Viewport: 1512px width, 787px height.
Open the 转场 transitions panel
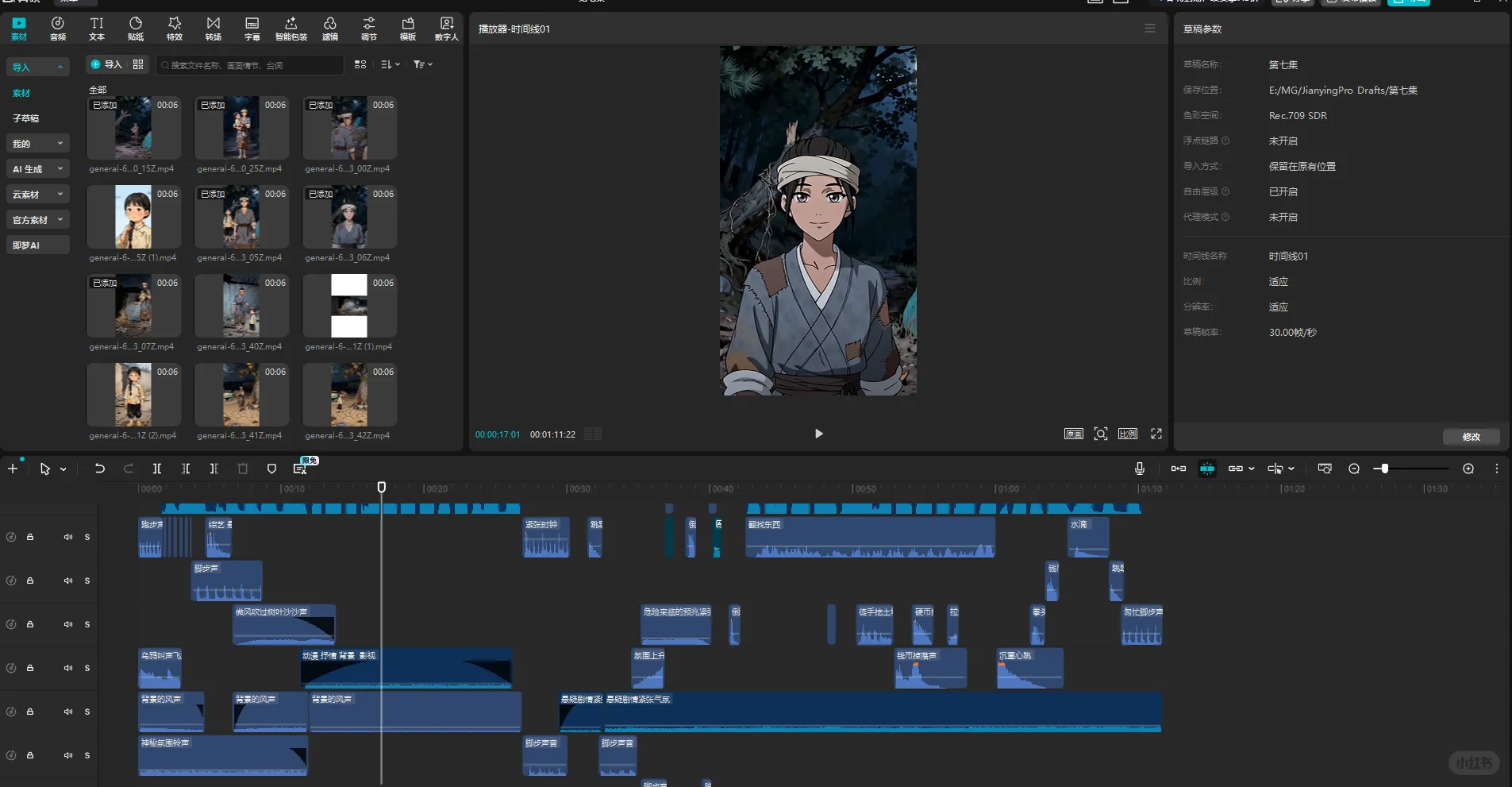pos(214,29)
